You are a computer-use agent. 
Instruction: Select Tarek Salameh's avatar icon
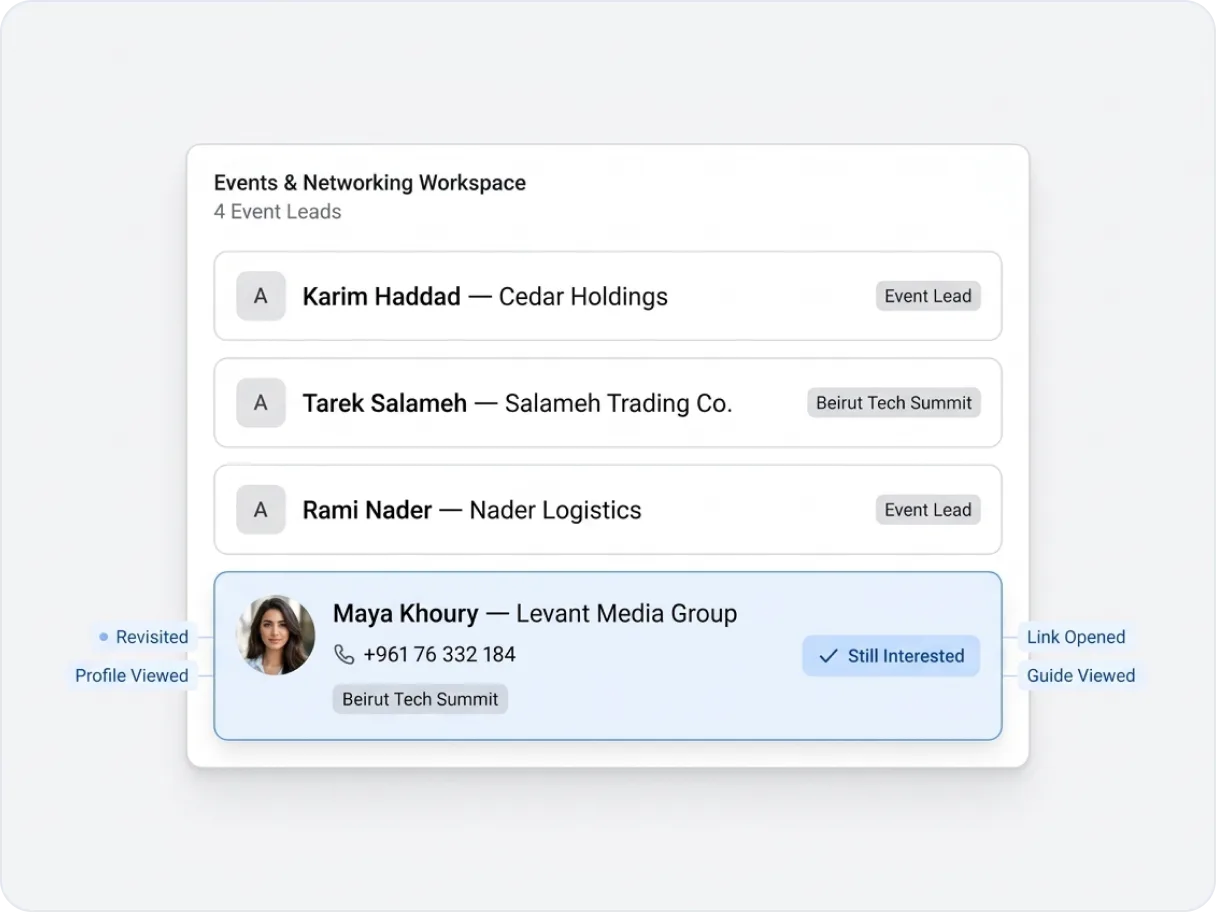point(260,403)
